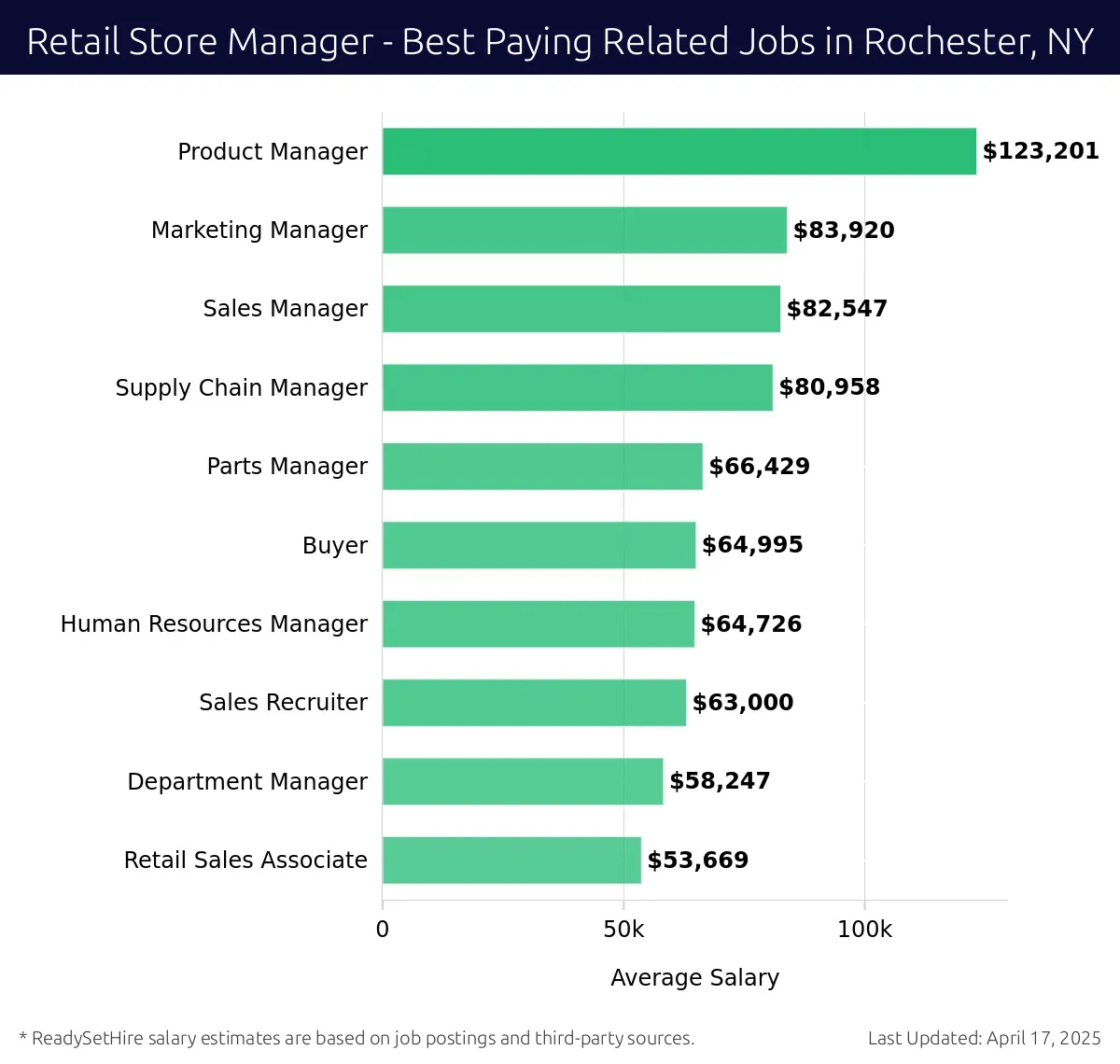The image size is (1120, 1064).
Task: Click the Sales Recruiter salary bar
Action: click(534, 703)
